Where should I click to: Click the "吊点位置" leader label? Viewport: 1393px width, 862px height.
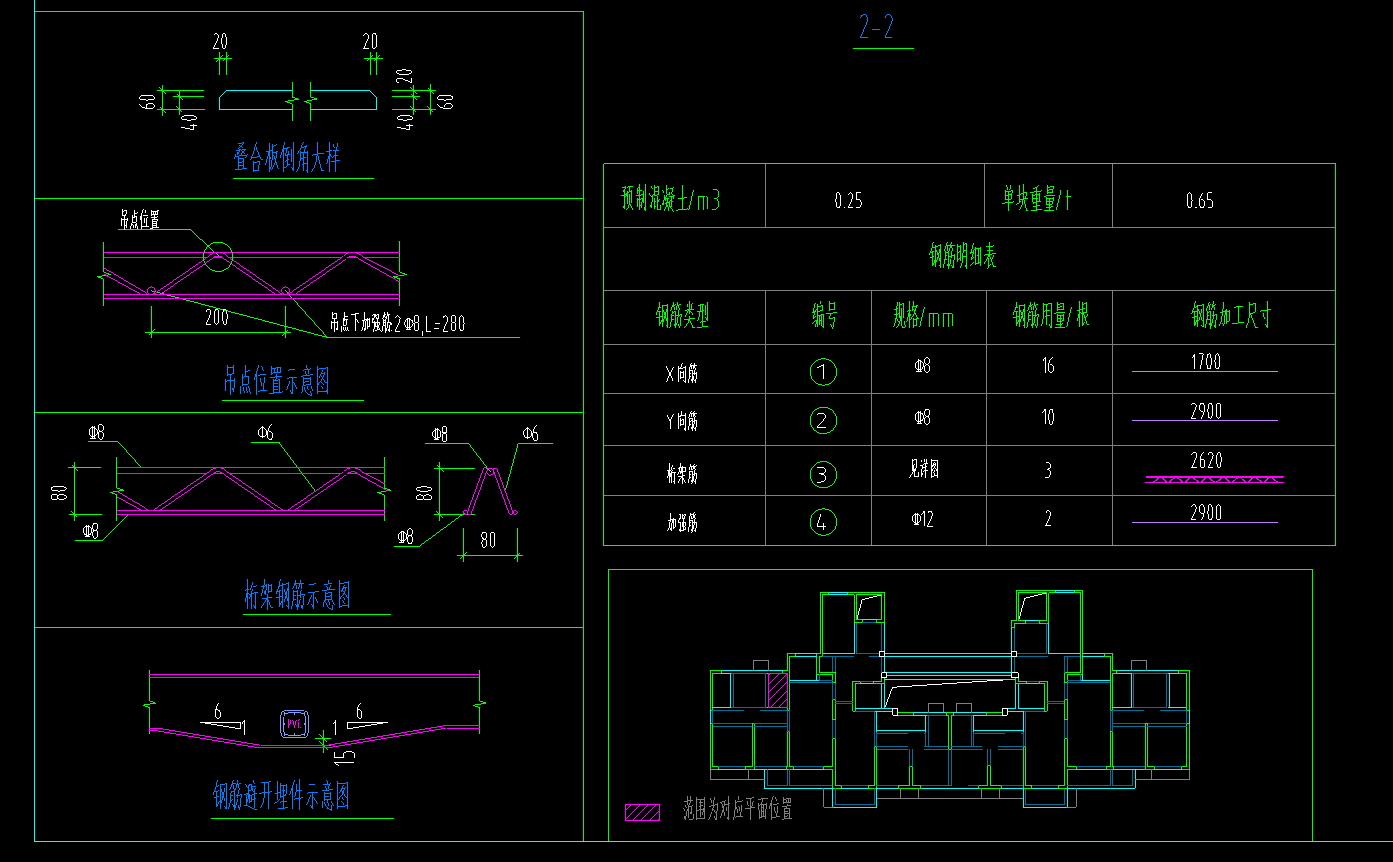coord(140,221)
